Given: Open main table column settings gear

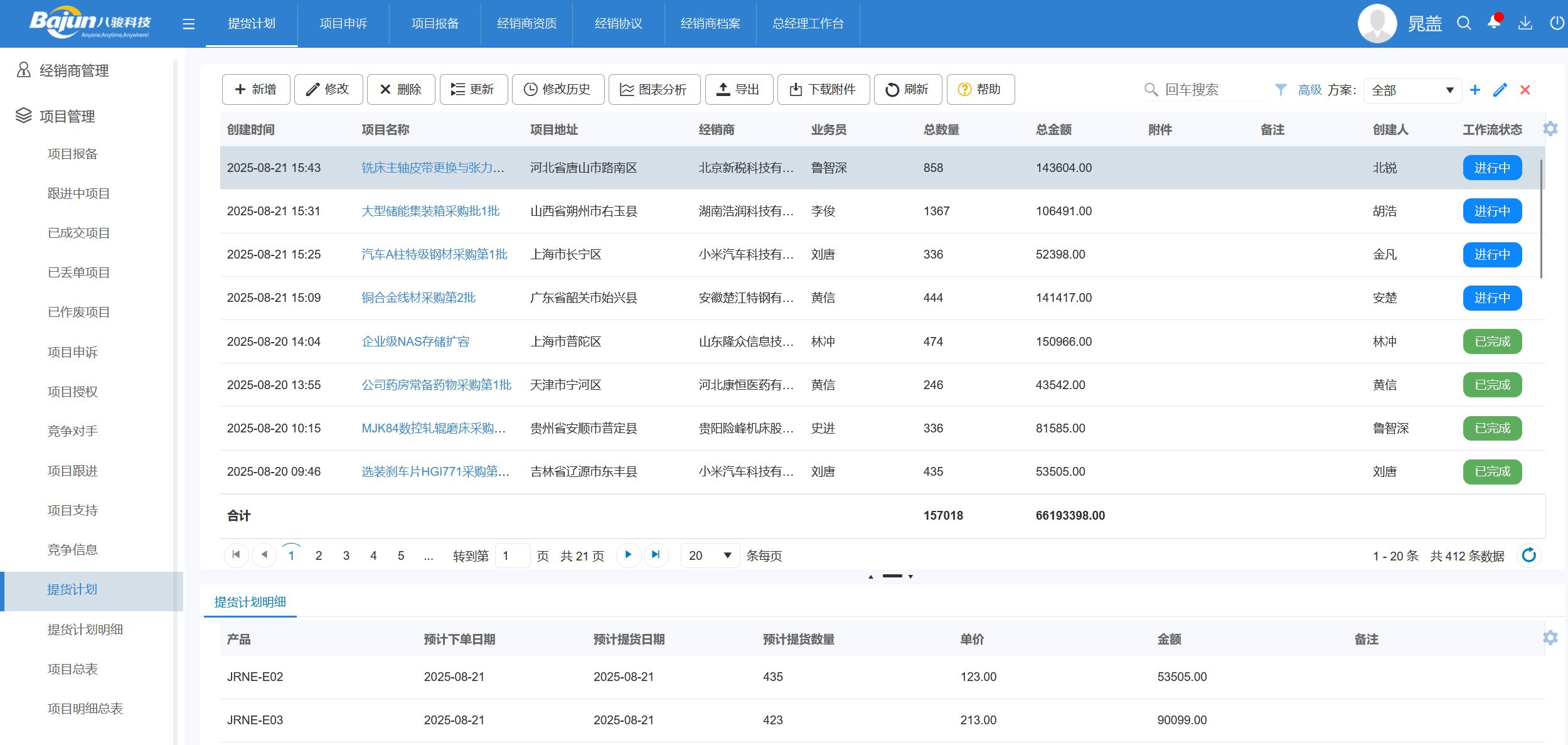Looking at the screenshot, I should (x=1550, y=129).
